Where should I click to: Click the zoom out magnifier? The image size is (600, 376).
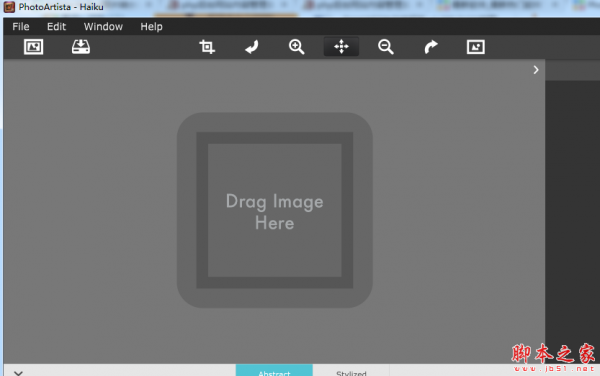tap(386, 47)
